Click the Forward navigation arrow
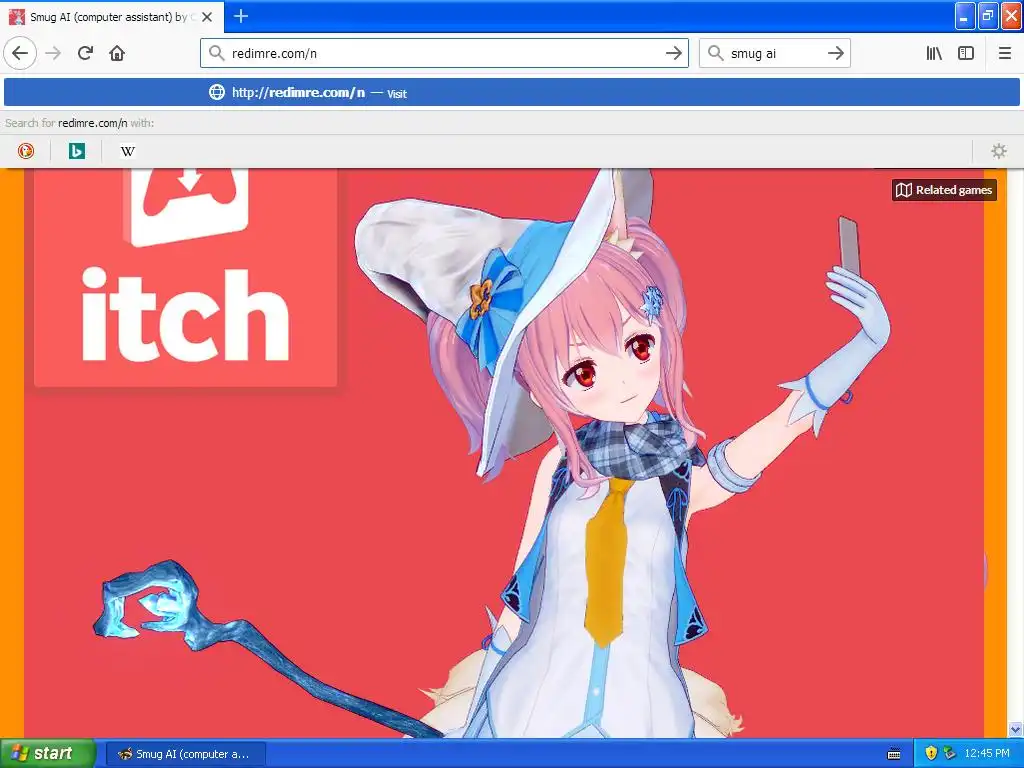This screenshot has width=1024, height=768. pyautogui.click(x=54, y=53)
